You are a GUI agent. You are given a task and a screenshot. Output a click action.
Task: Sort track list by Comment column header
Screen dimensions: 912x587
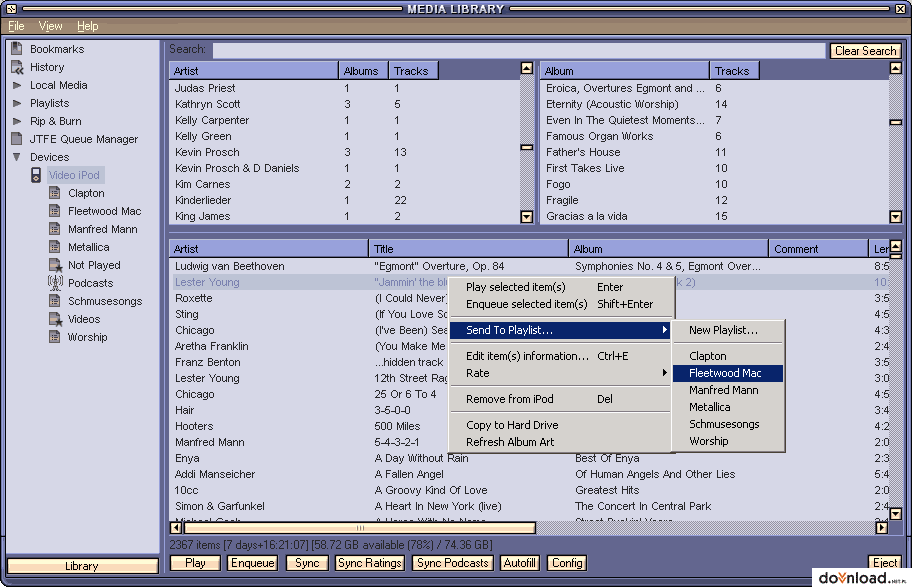point(818,249)
